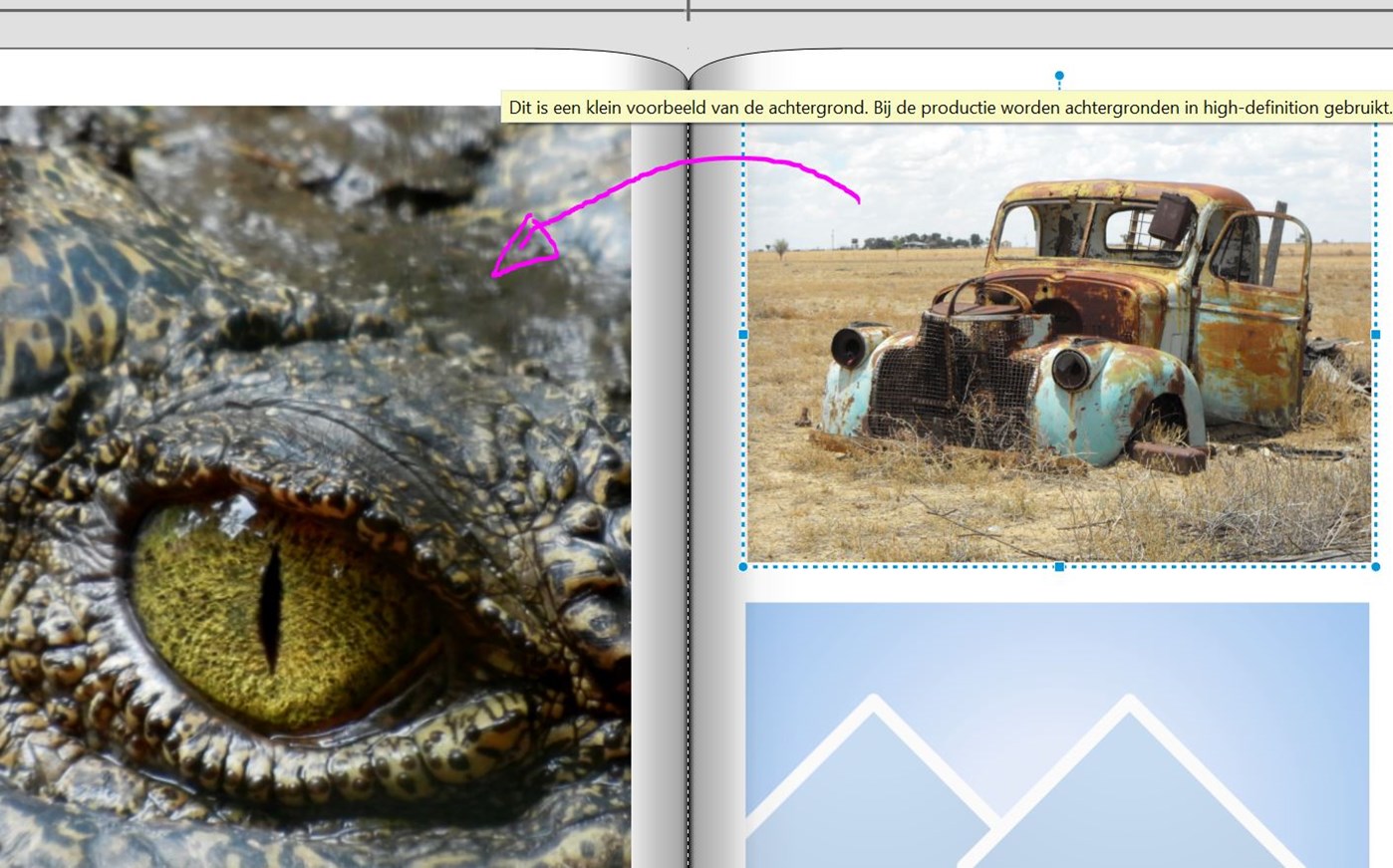
Task: Click the white margin above the crocodile photo
Action: pyautogui.click(x=299, y=80)
